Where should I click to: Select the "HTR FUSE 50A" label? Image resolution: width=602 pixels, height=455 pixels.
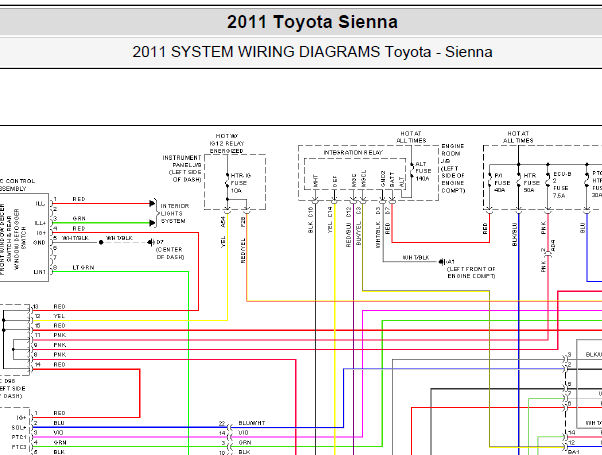pos(530,182)
